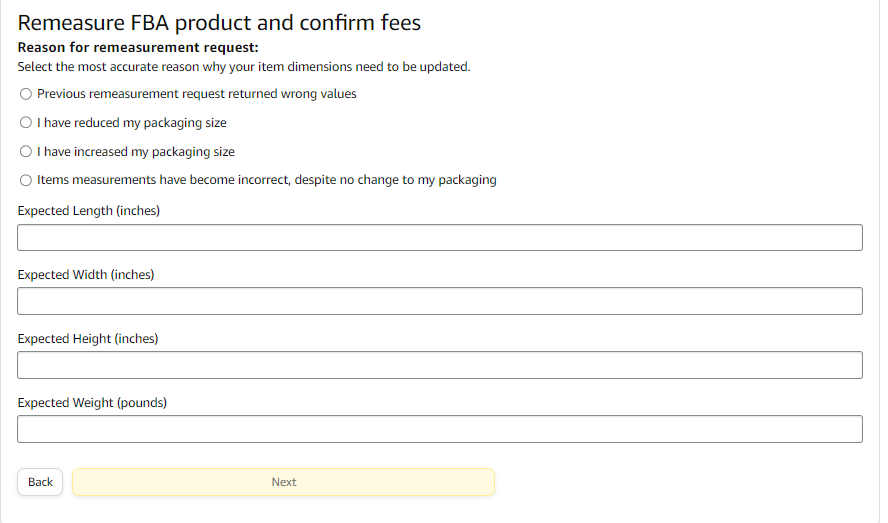
Task: Click the 'Expected Length (inches)' label text
Action: click(89, 211)
